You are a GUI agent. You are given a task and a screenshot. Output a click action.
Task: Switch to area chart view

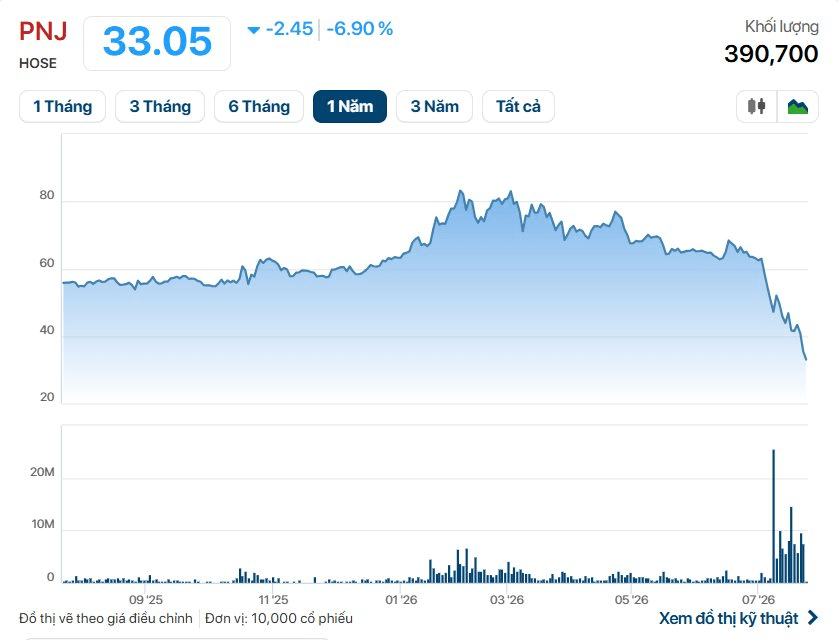pos(797,106)
